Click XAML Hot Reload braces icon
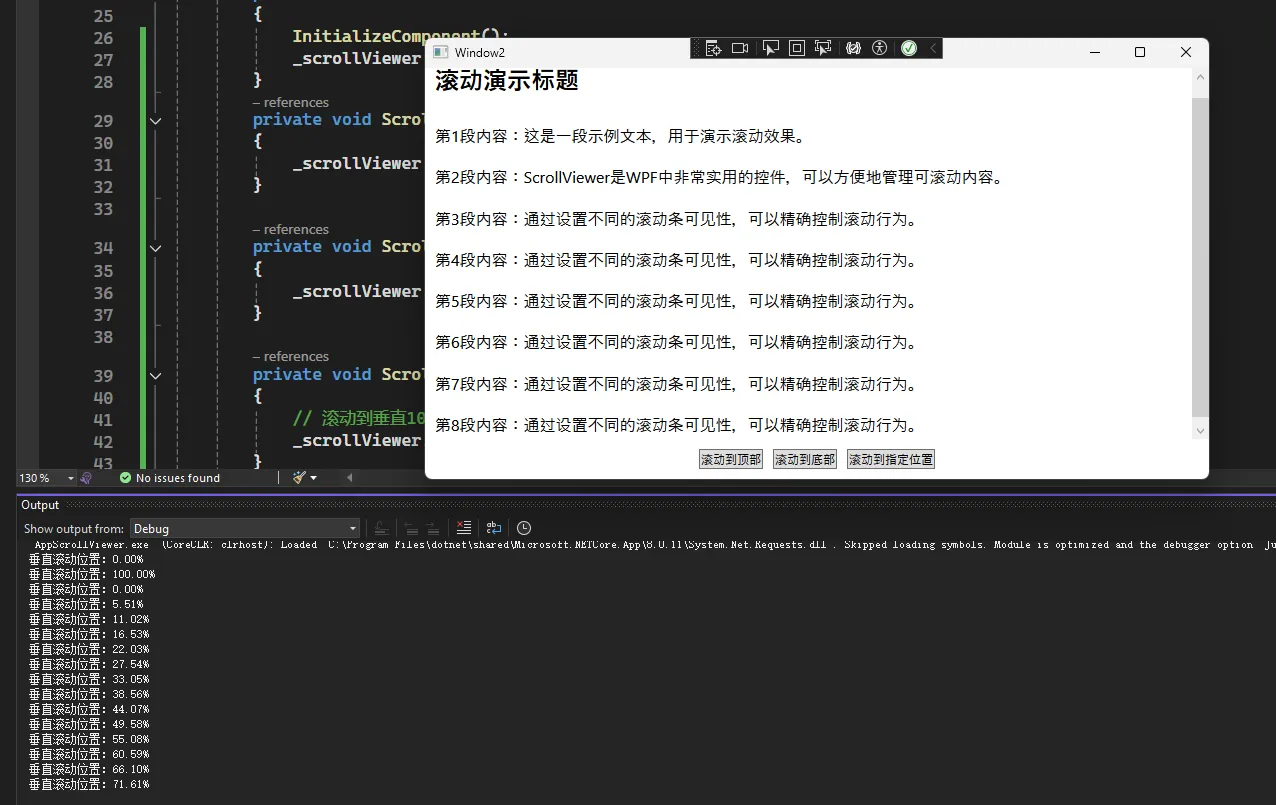This screenshot has height=805, width=1276. coord(853,48)
